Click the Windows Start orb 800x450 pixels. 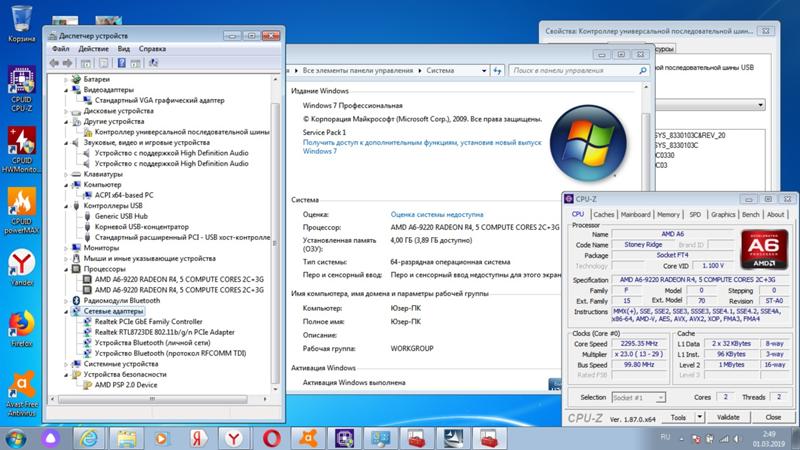pos(16,438)
